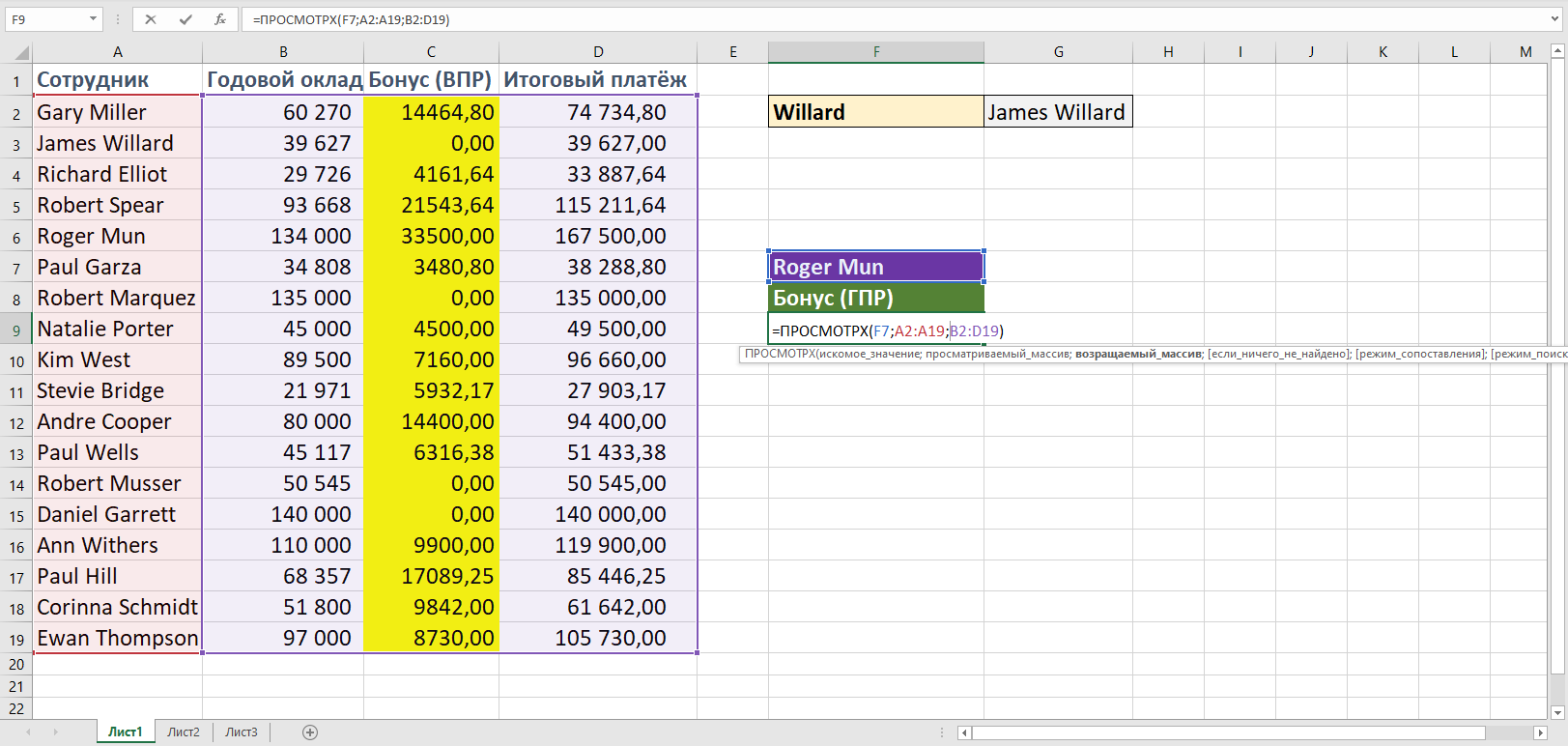
Task: Open the Name Box dropdown arrow
Action: (x=93, y=19)
